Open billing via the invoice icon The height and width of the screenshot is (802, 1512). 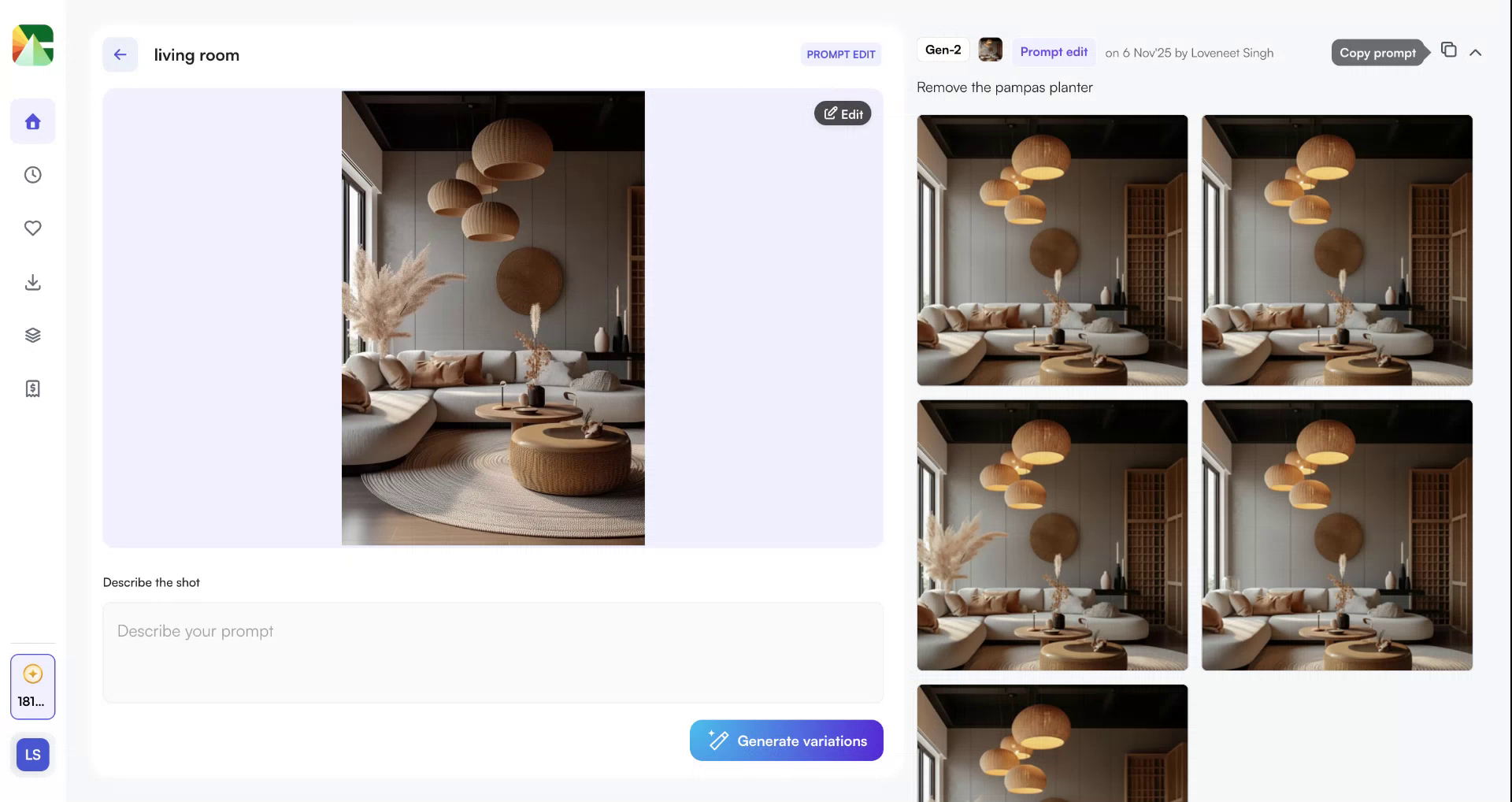(32, 388)
